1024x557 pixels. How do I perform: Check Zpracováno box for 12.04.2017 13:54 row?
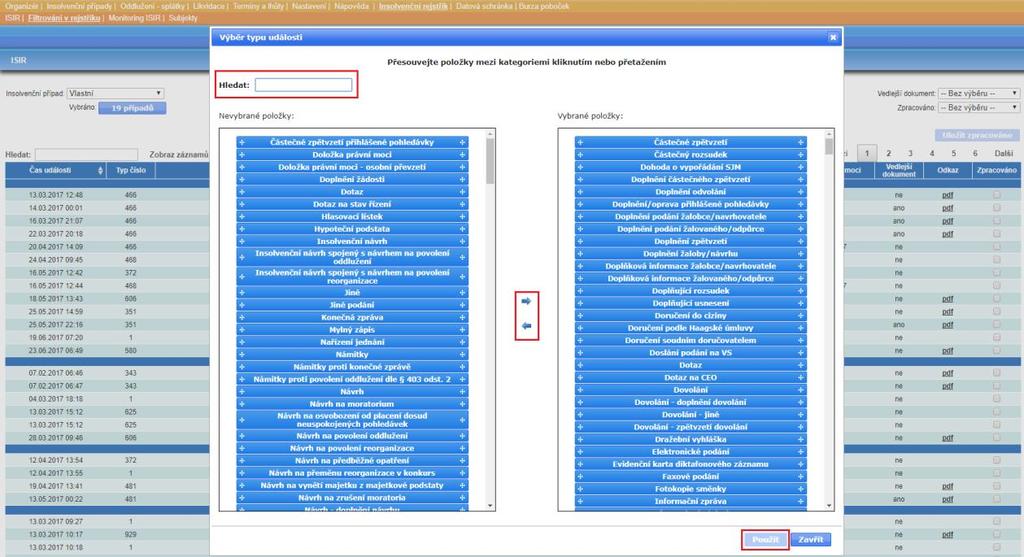point(997,460)
